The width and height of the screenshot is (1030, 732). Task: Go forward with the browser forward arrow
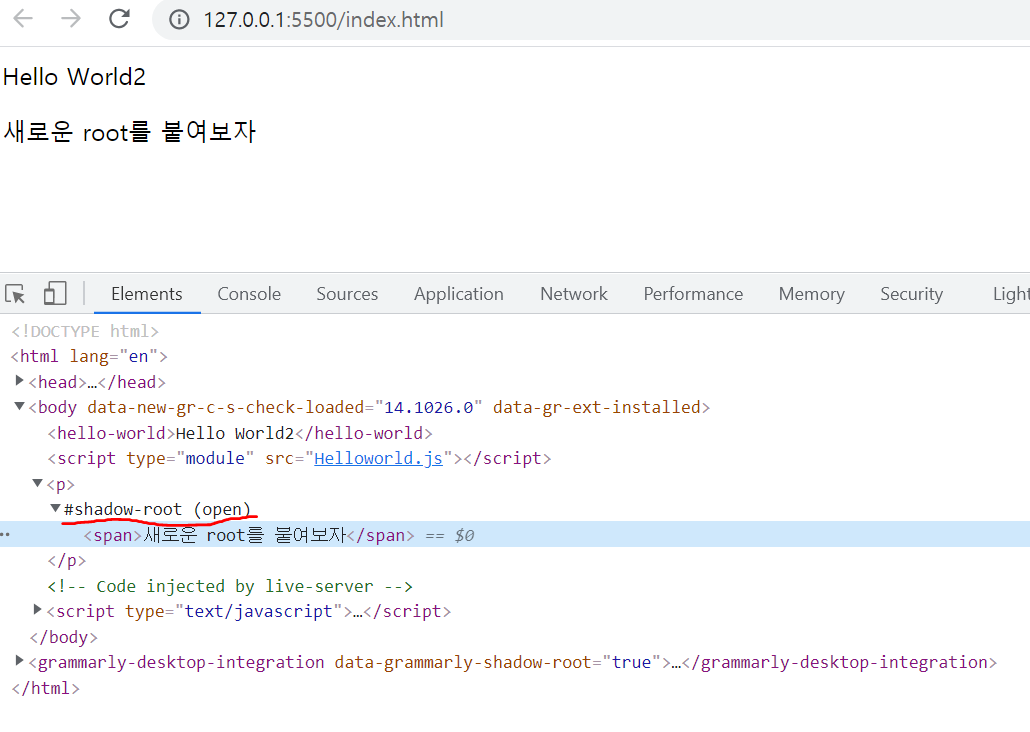(70, 19)
